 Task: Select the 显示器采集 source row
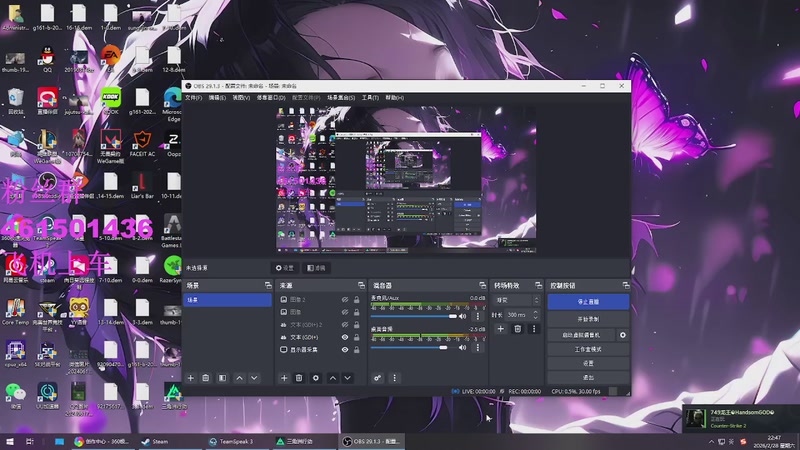[x=321, y=349]
